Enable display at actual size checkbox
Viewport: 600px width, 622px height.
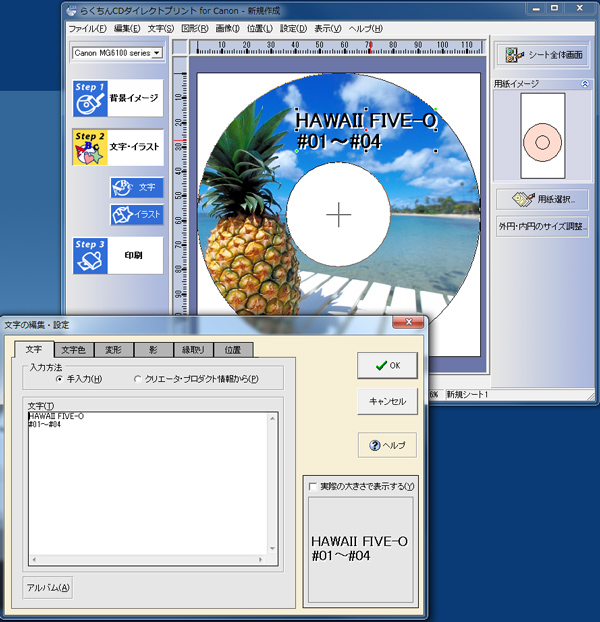[x=312, y=486]
